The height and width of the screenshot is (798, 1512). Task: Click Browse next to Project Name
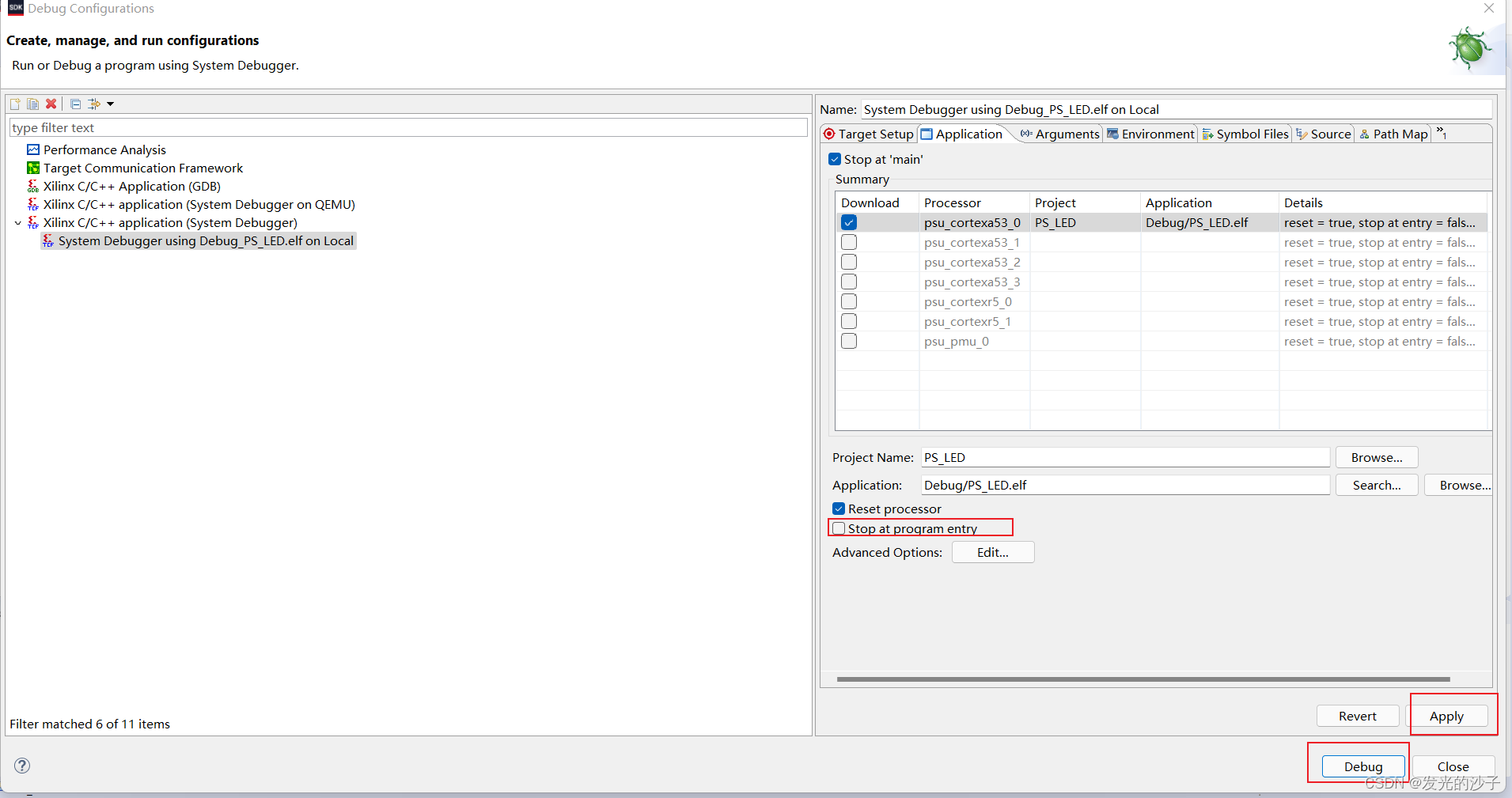1377,457
